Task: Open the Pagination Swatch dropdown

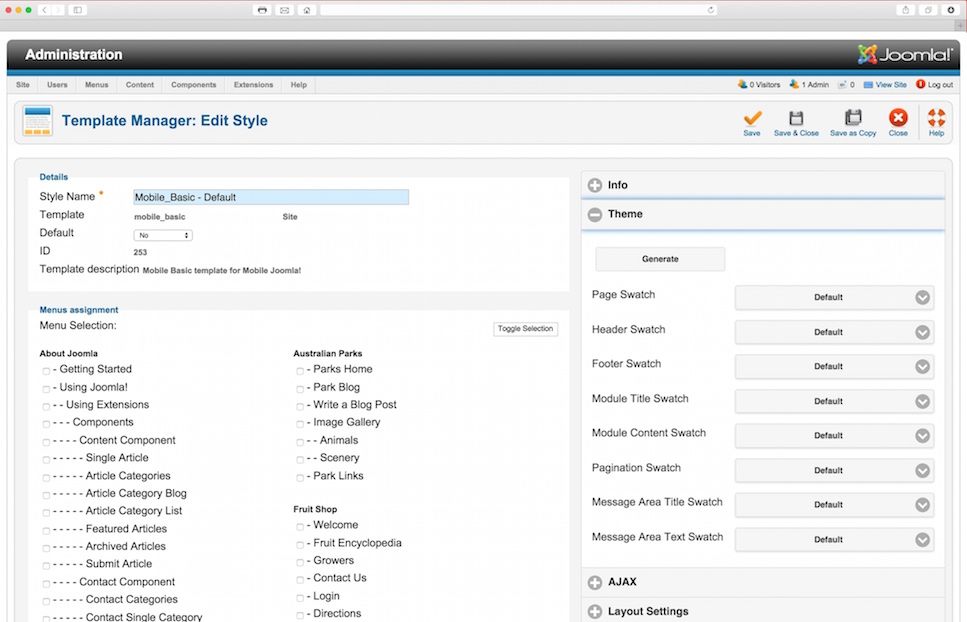Action: [x=834, y=470]
